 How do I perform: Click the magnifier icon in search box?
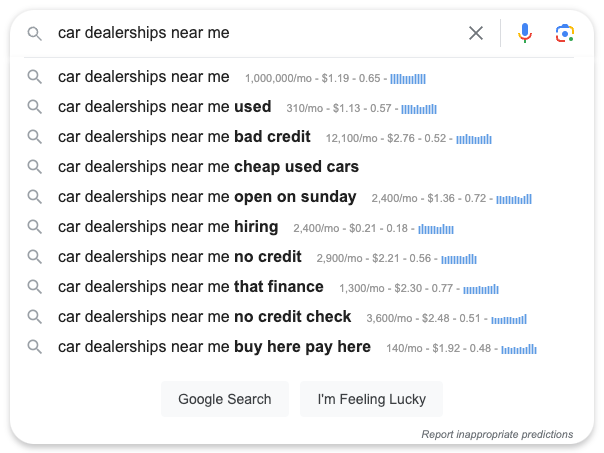tap(35, 33)
